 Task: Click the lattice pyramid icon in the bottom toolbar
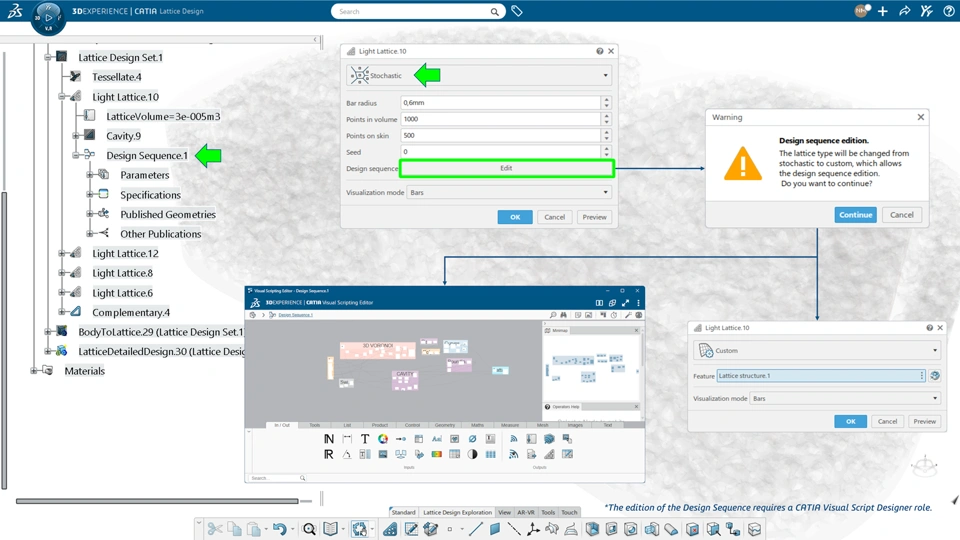(x=390, y=528)
